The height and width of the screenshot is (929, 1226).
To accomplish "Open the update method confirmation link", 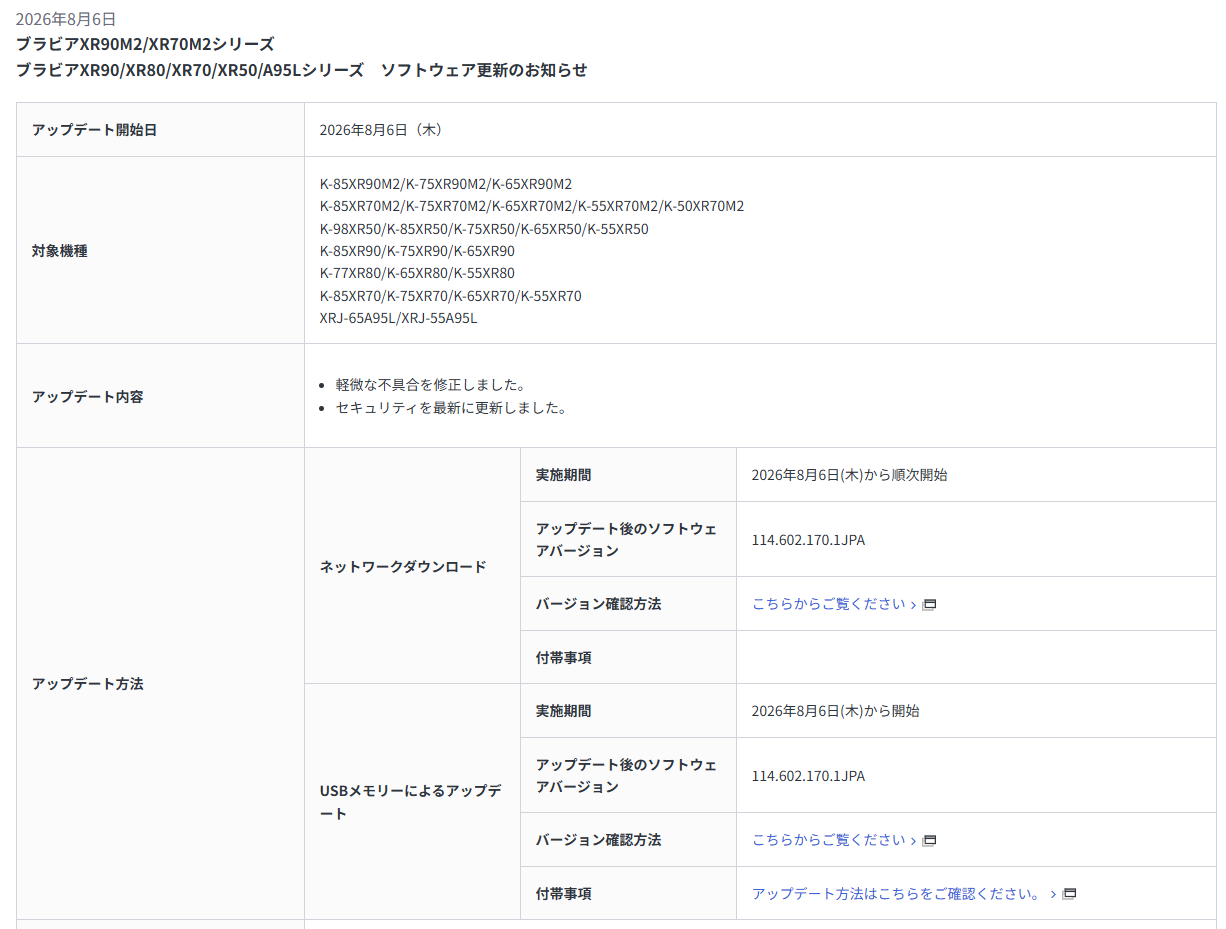I will click(x=897, y=894).
